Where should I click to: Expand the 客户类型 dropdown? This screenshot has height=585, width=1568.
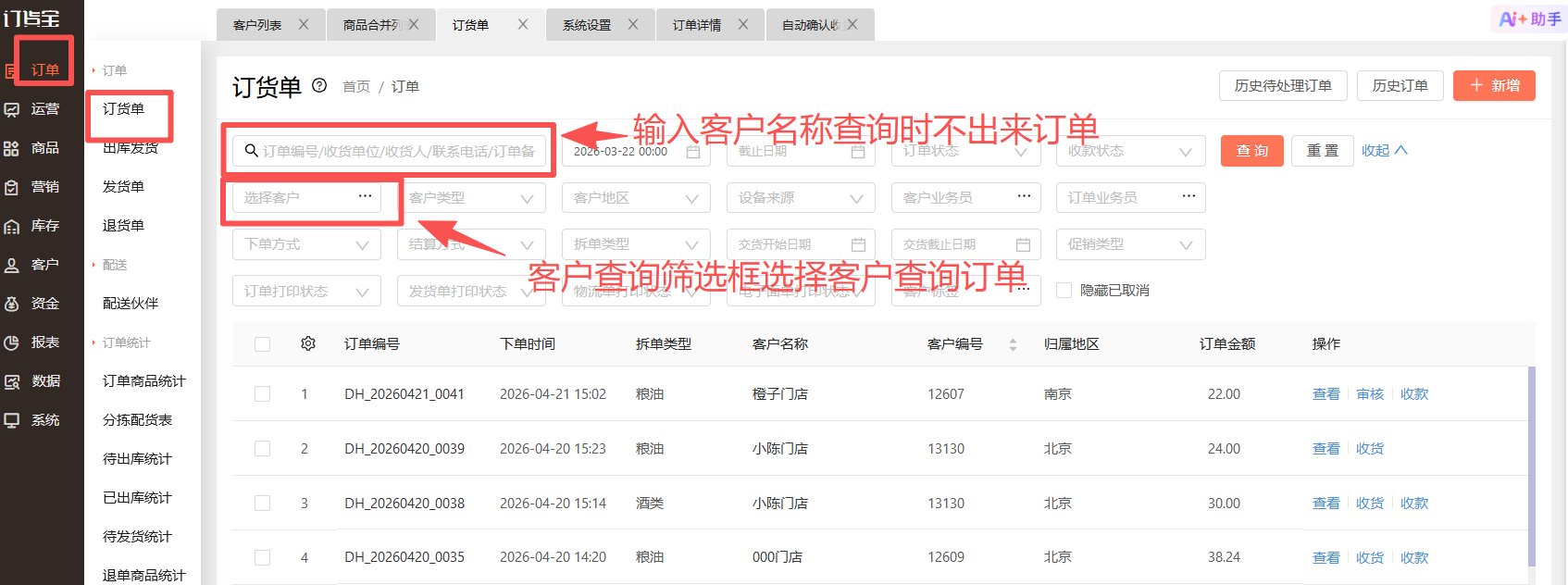point(471,198)
